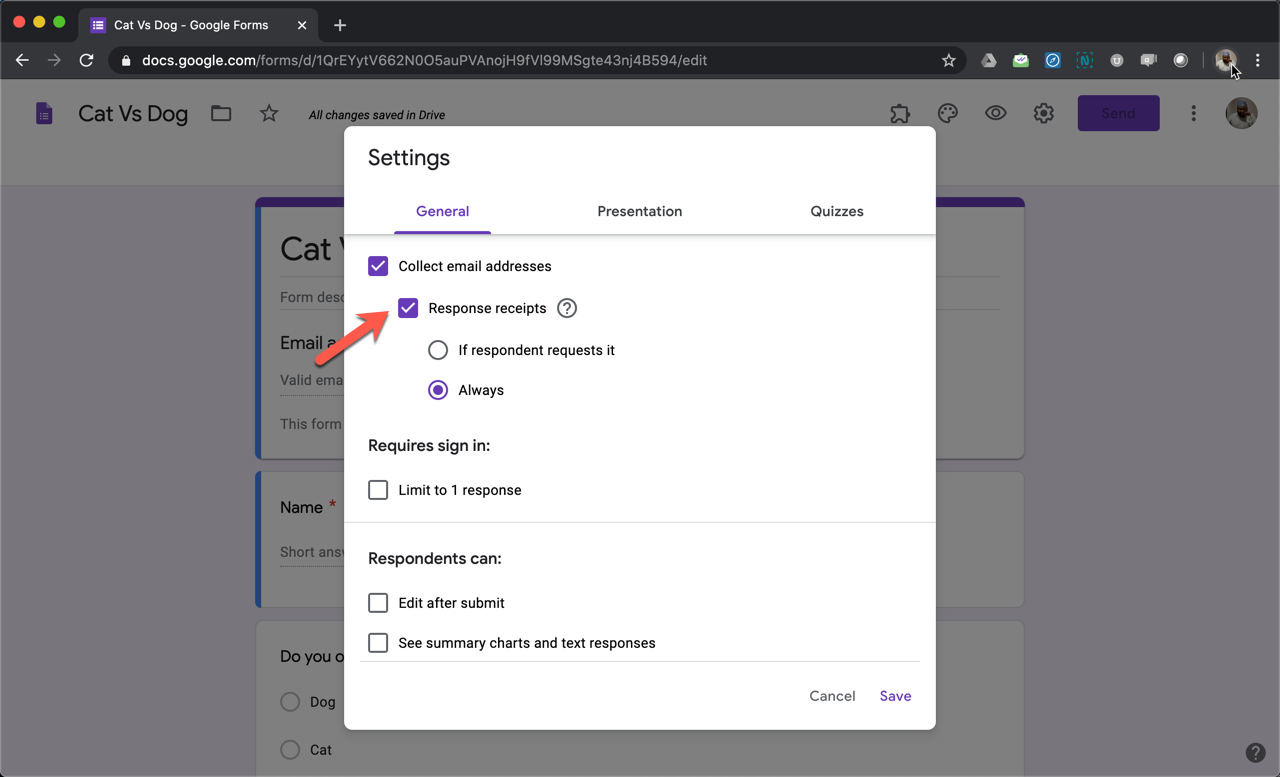This screenshot has height=777, width=1280.
Task: Bookmark this page with star icon
Action: click(948, 60)
